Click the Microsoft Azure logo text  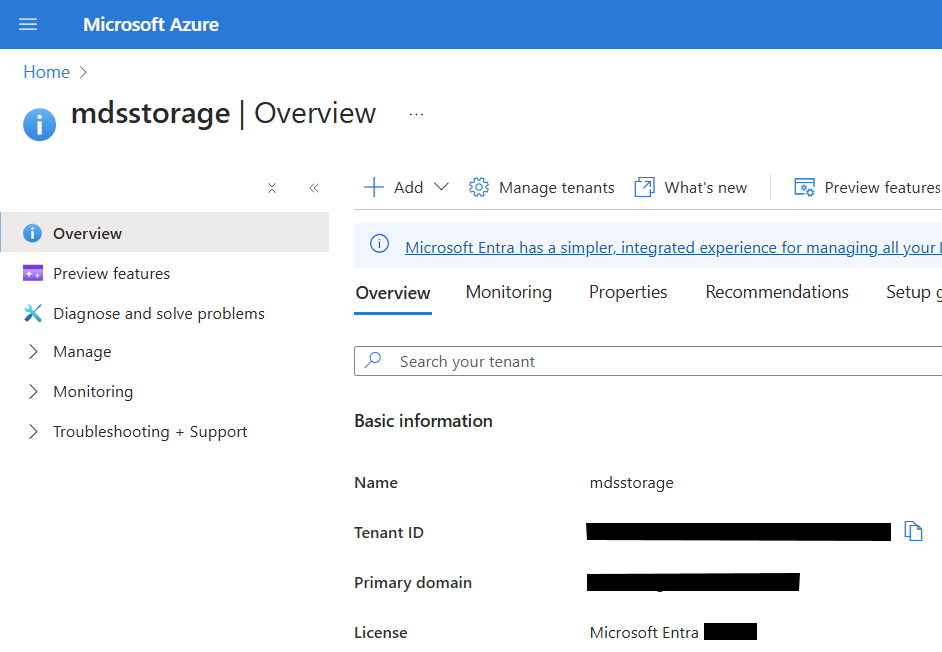coord(151,25)
